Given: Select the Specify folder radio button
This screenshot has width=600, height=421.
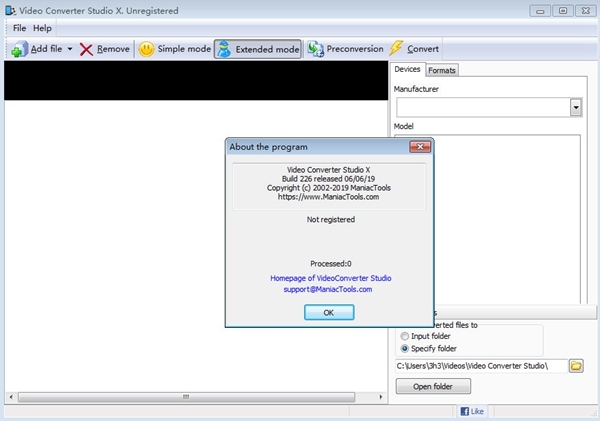Looking at the screenshot, I should (x=404, y=348).
